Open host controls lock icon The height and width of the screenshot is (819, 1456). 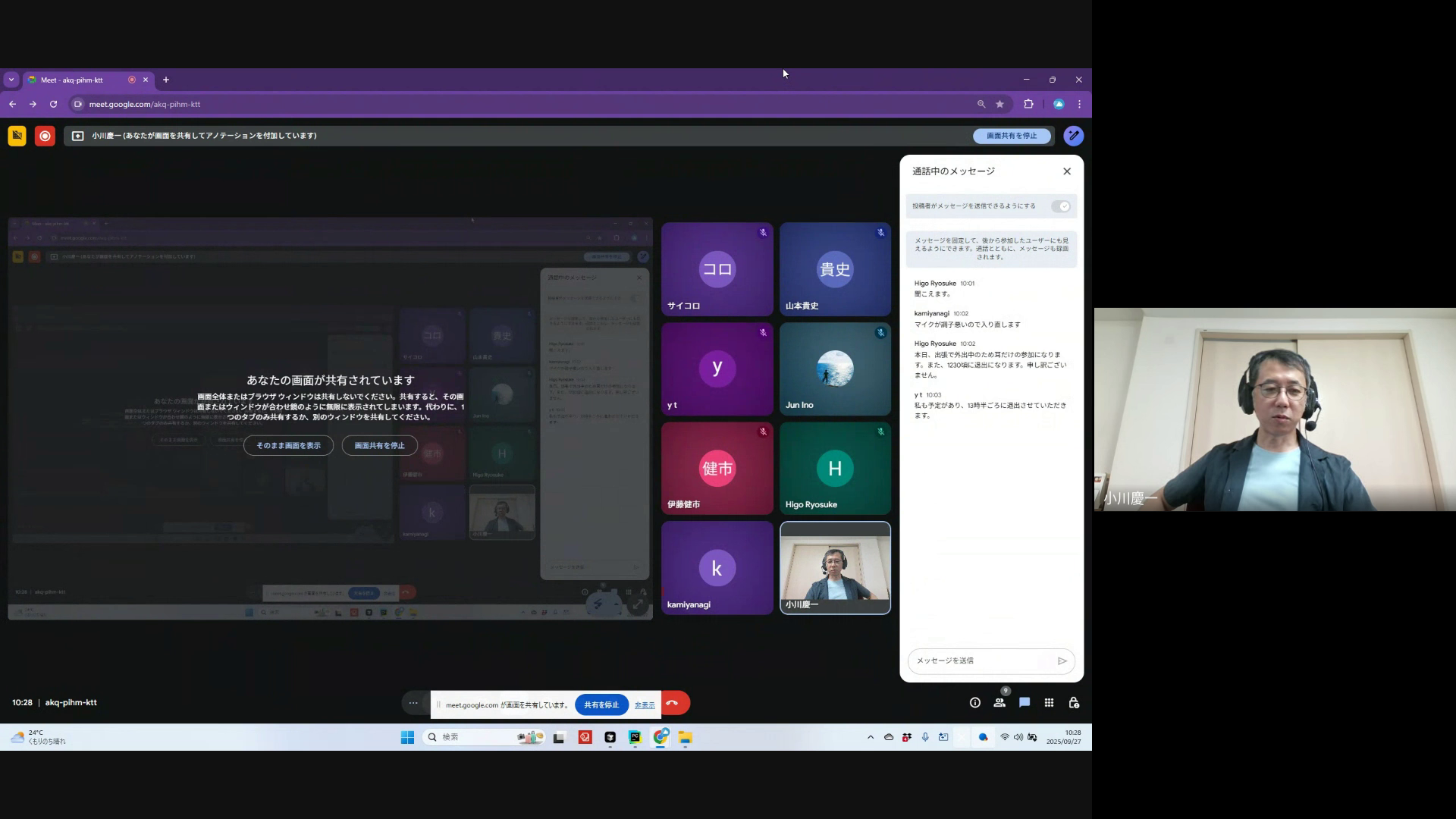pos(1074,703)
